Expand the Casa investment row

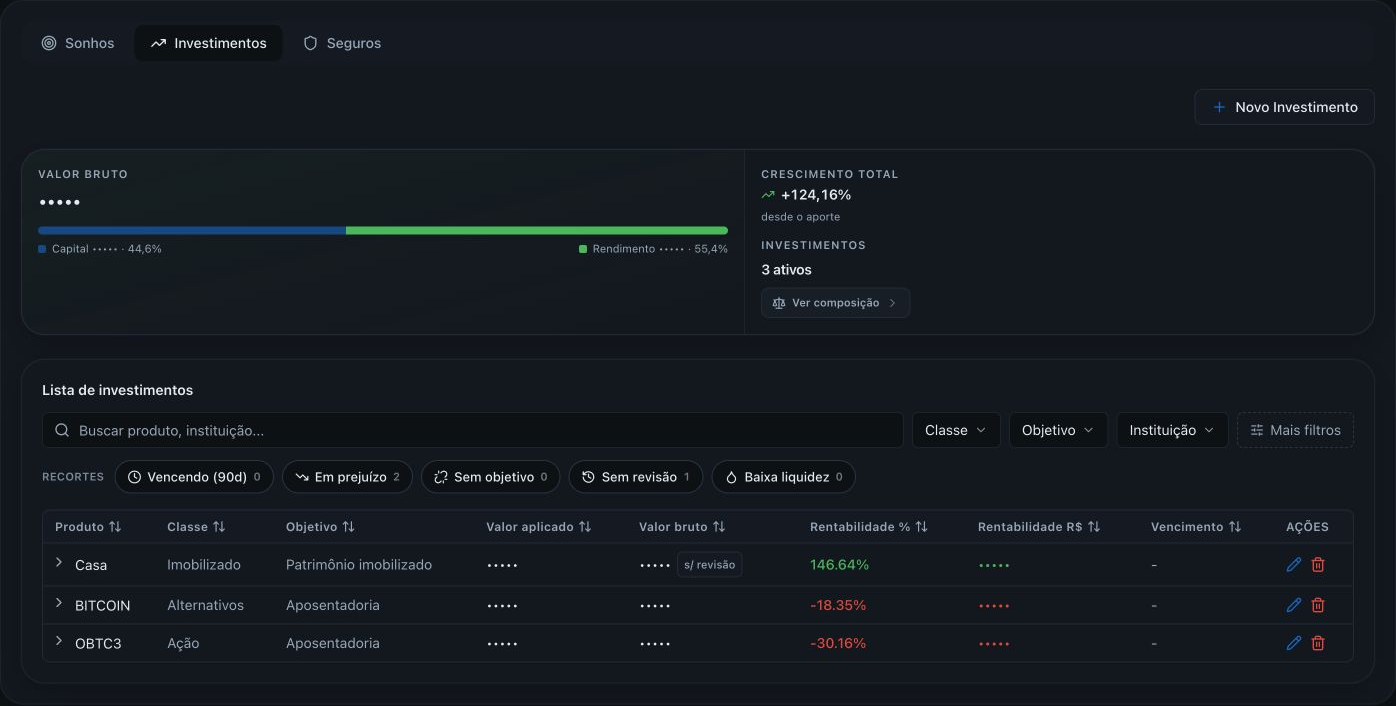(59, 564)
